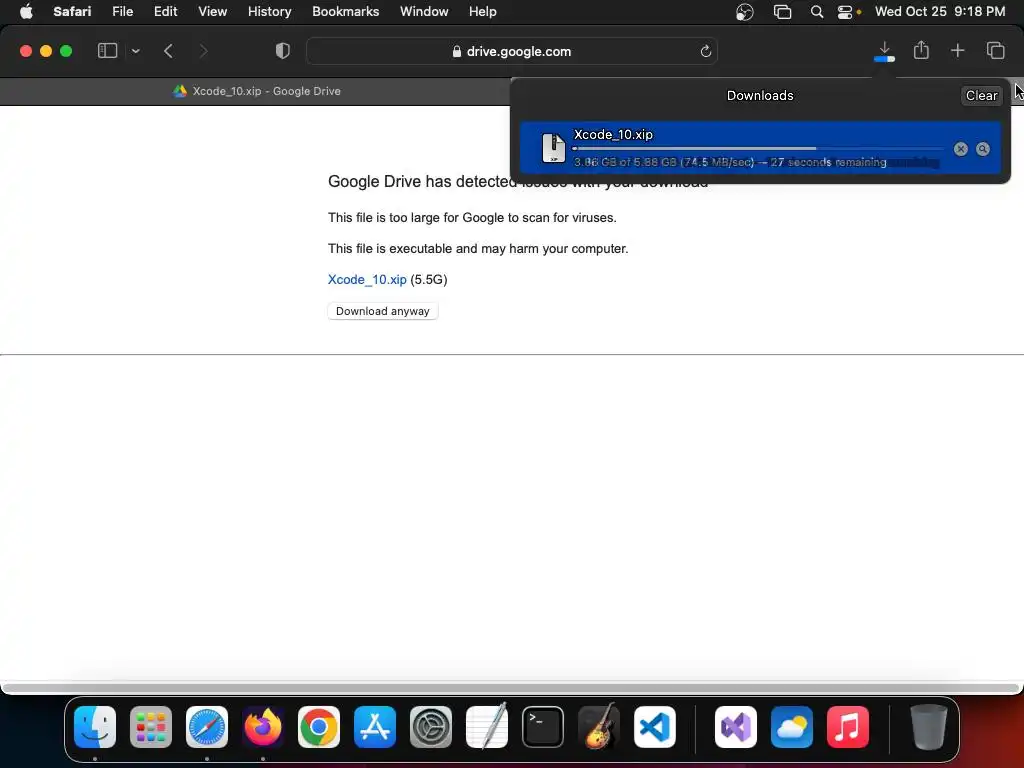
Task: Open the Trash in the Dock
Action: (929, 727)
